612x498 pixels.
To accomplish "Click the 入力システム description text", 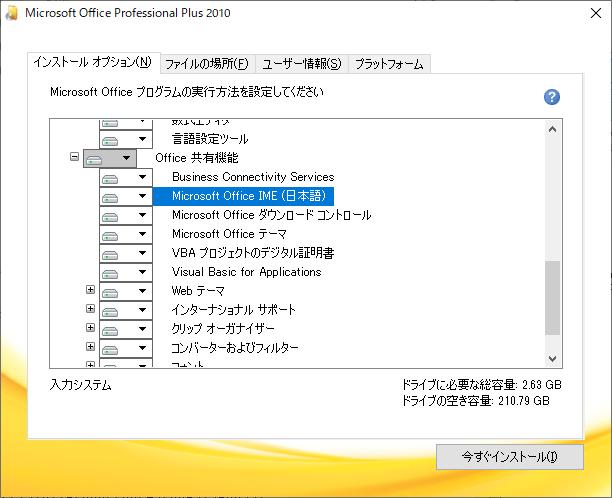I will click(x=81, y=385).
